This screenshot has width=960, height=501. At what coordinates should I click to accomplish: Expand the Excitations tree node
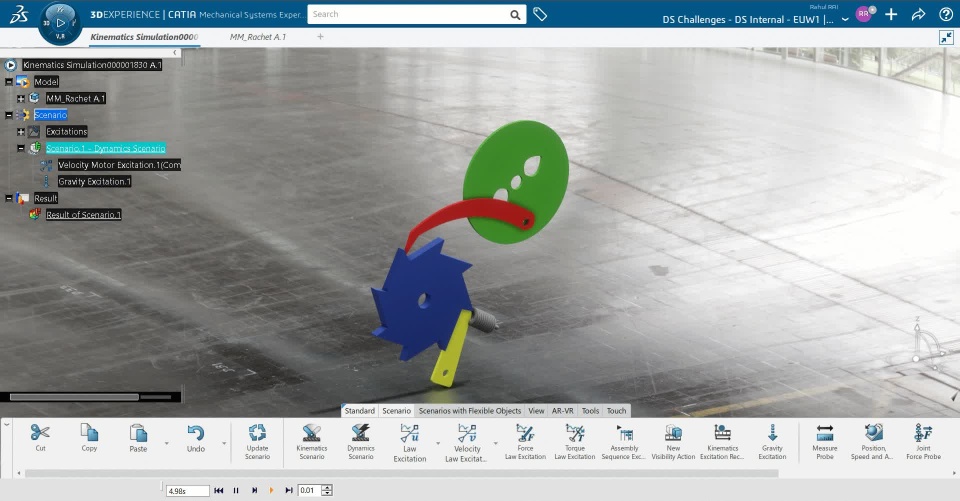click(x=21, y=131)
